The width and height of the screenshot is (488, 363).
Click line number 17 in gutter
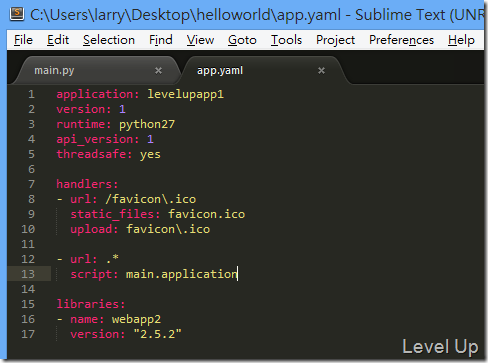pos(28,334)
